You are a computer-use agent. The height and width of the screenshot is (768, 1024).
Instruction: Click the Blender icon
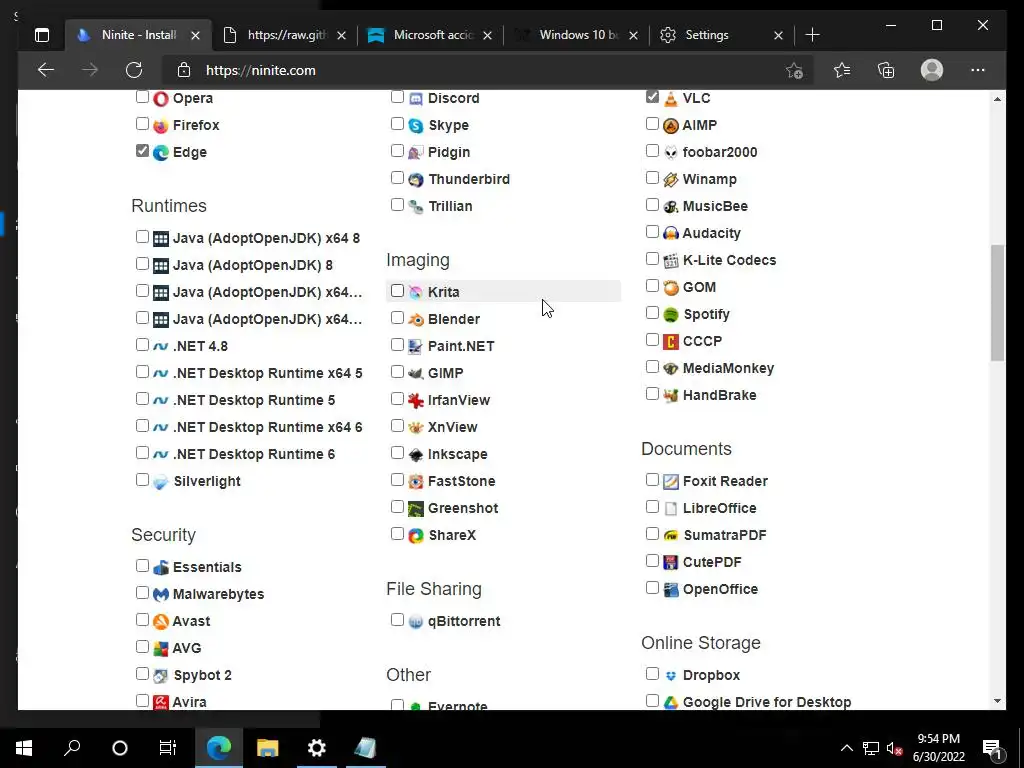(x=416, y=319)
